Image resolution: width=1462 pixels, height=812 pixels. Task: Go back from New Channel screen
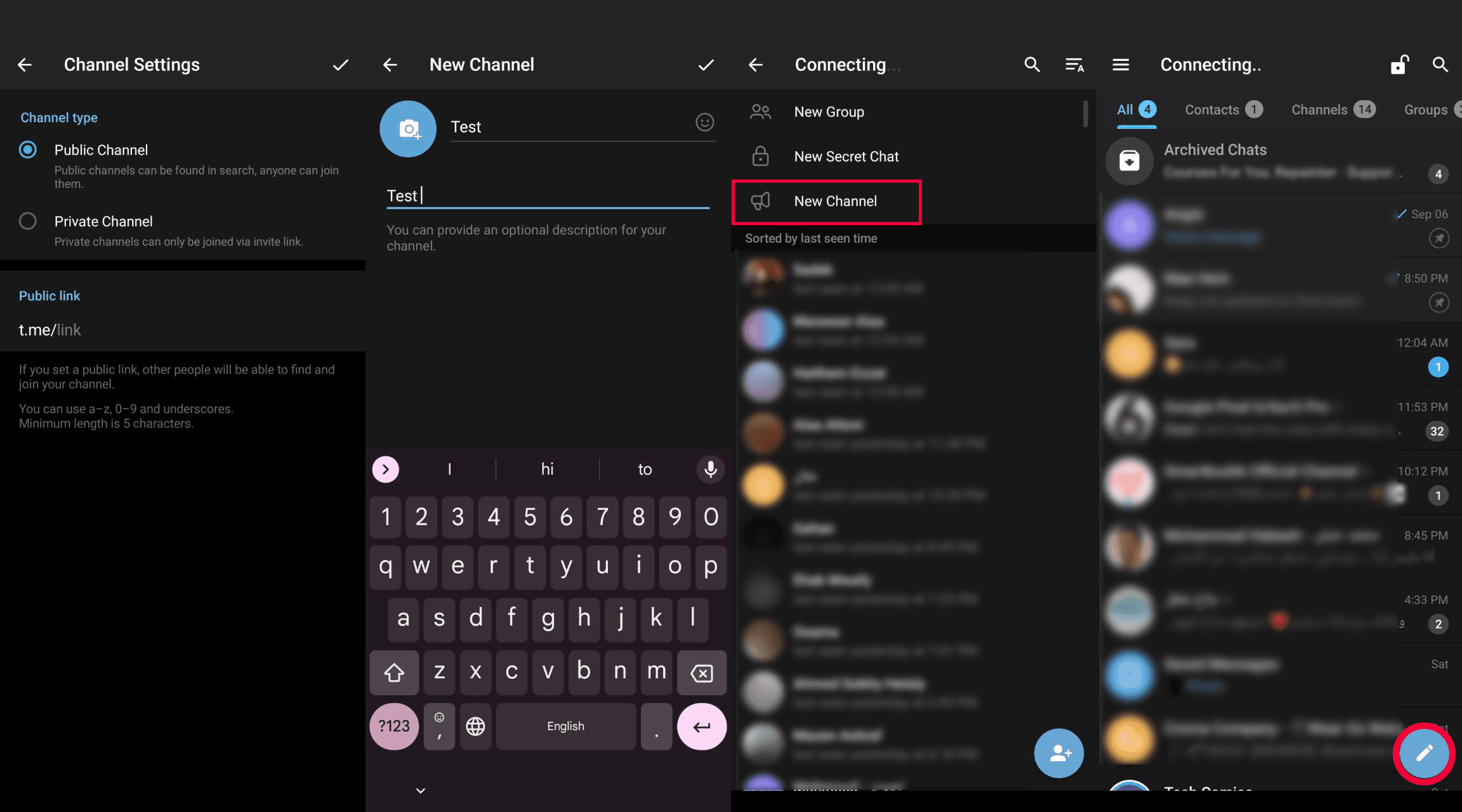pos(390,65)
